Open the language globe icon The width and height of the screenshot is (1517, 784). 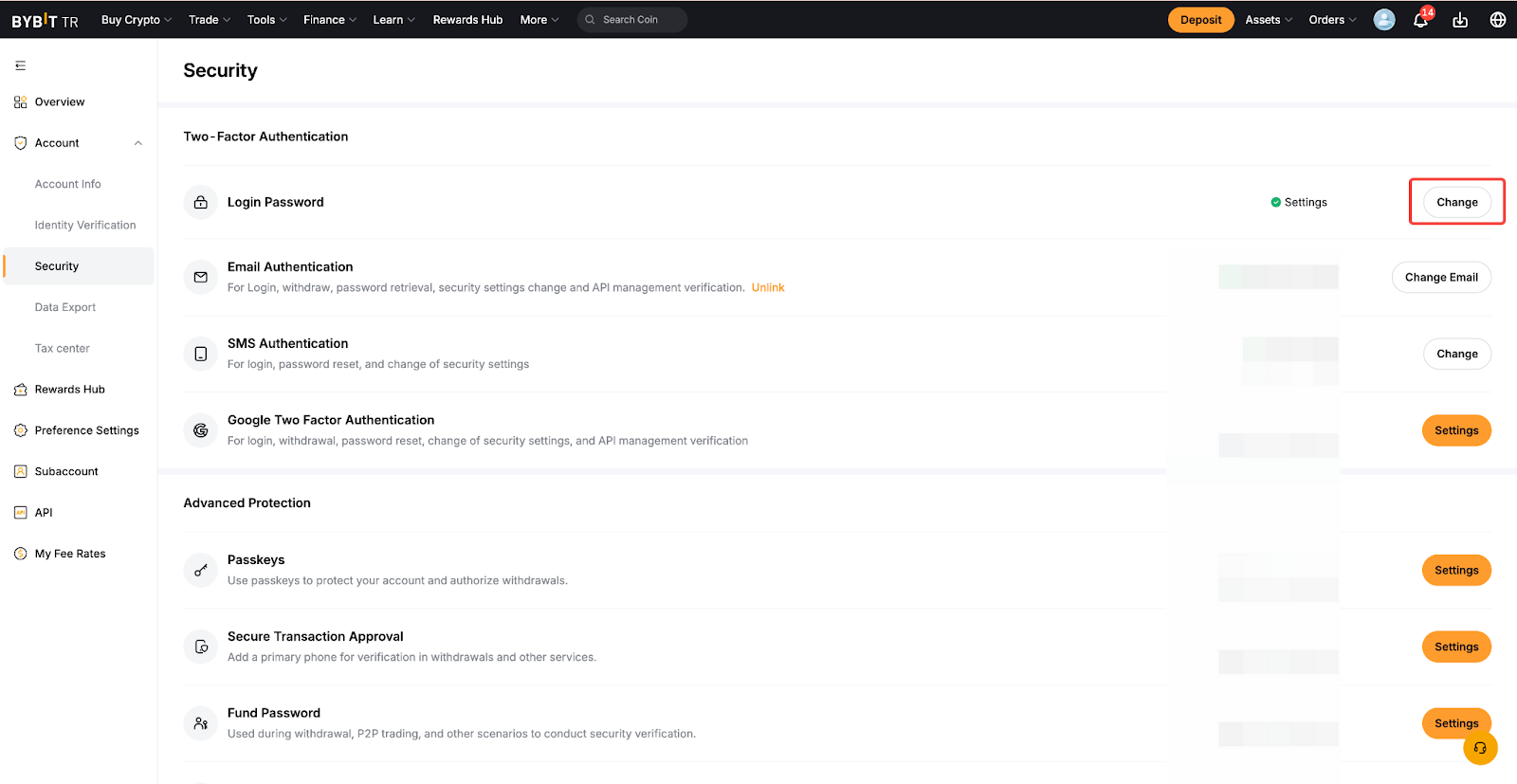tap(1498, 20)
